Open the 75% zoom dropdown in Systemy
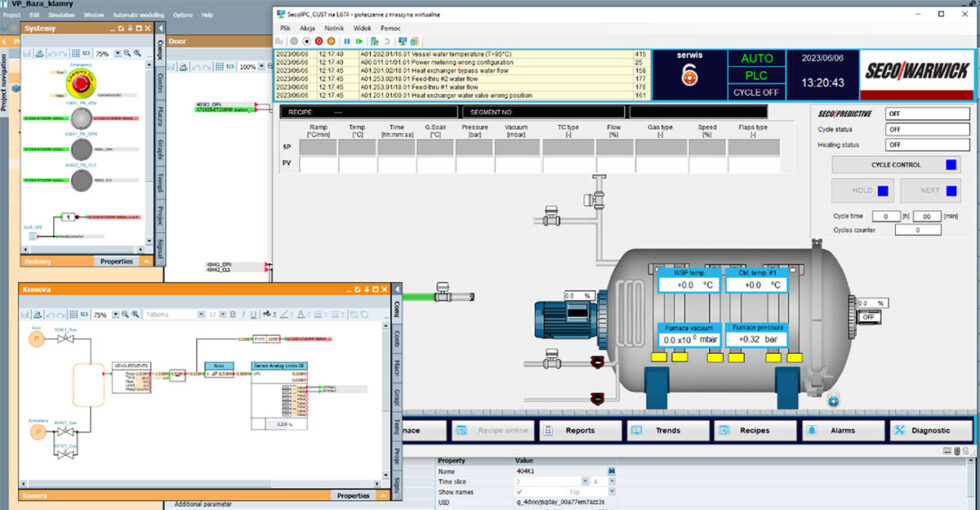980x510 pixels. (x=116, y=54)
